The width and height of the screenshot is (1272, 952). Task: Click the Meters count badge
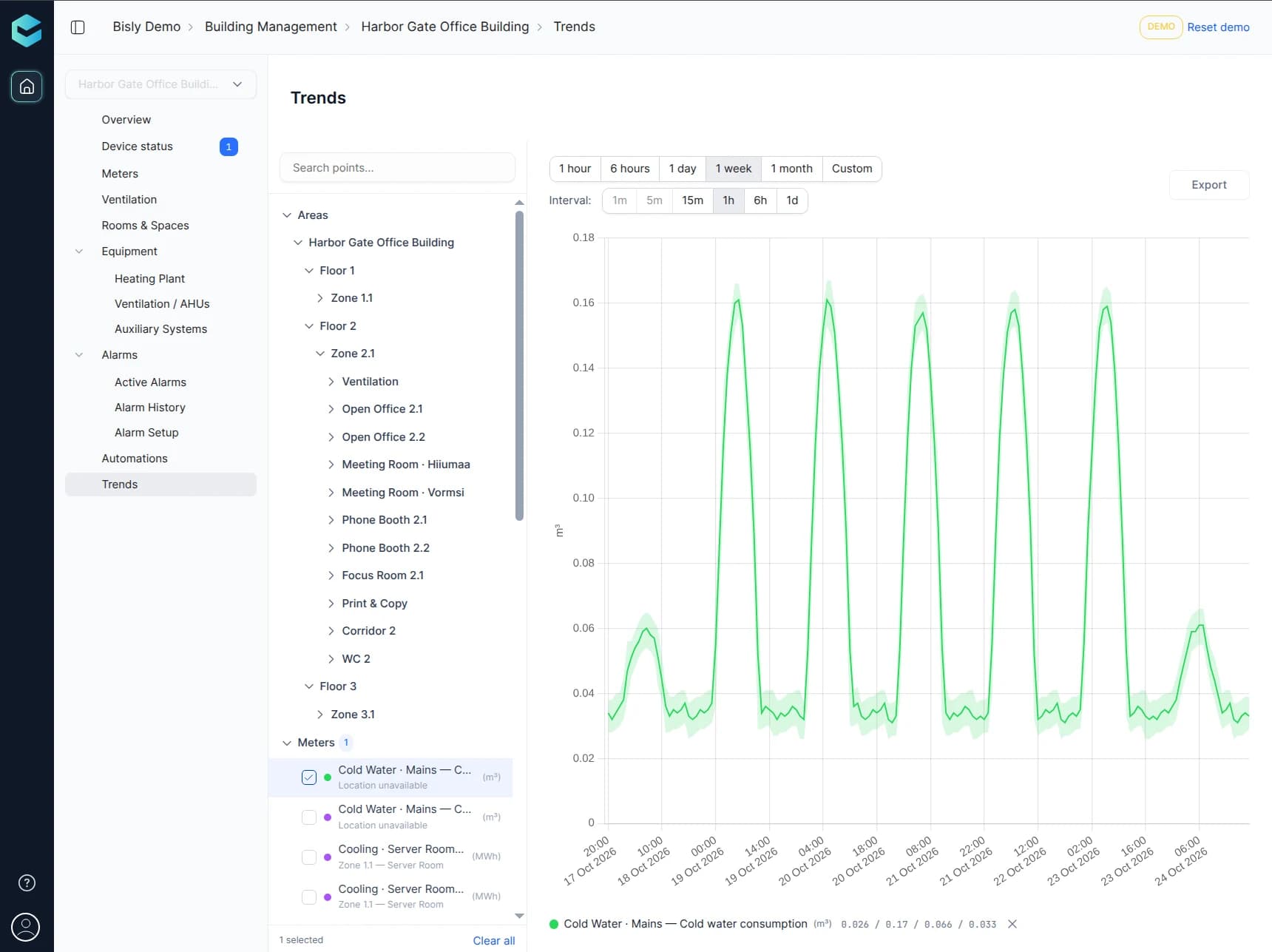[x=345, y=742]
